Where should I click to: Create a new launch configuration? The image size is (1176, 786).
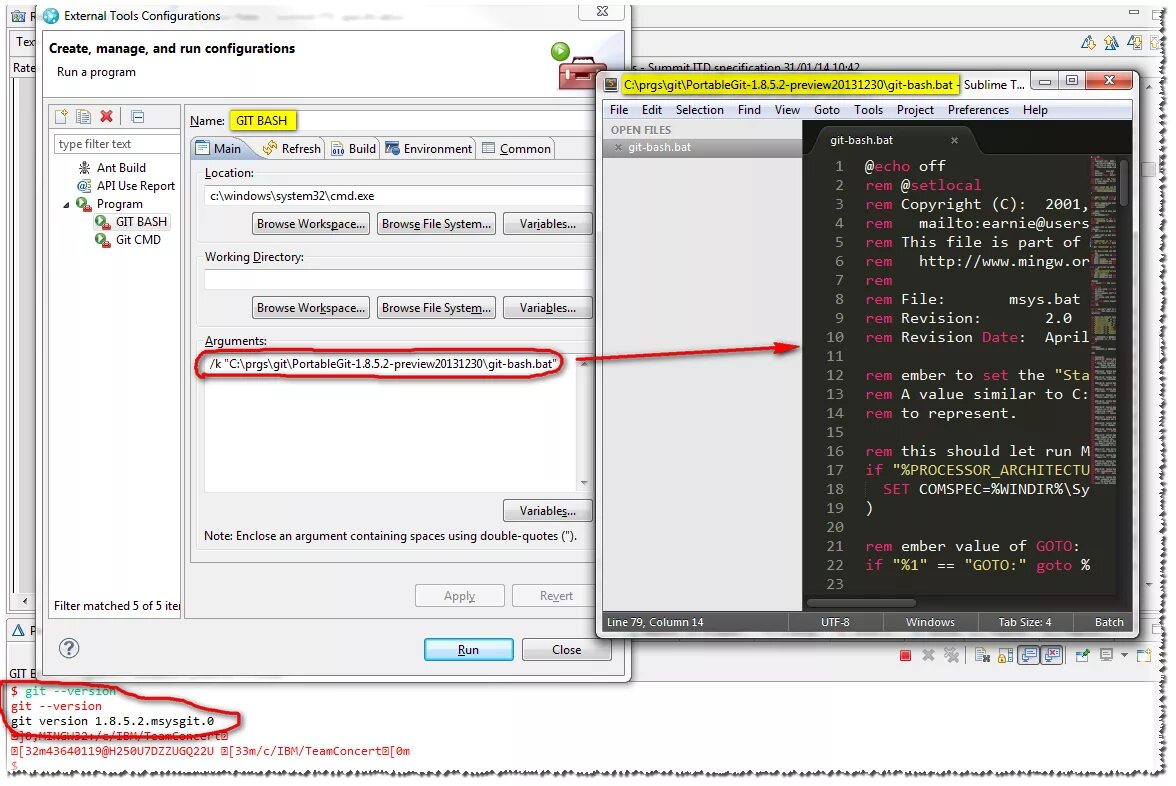click(x=62, y=116)
